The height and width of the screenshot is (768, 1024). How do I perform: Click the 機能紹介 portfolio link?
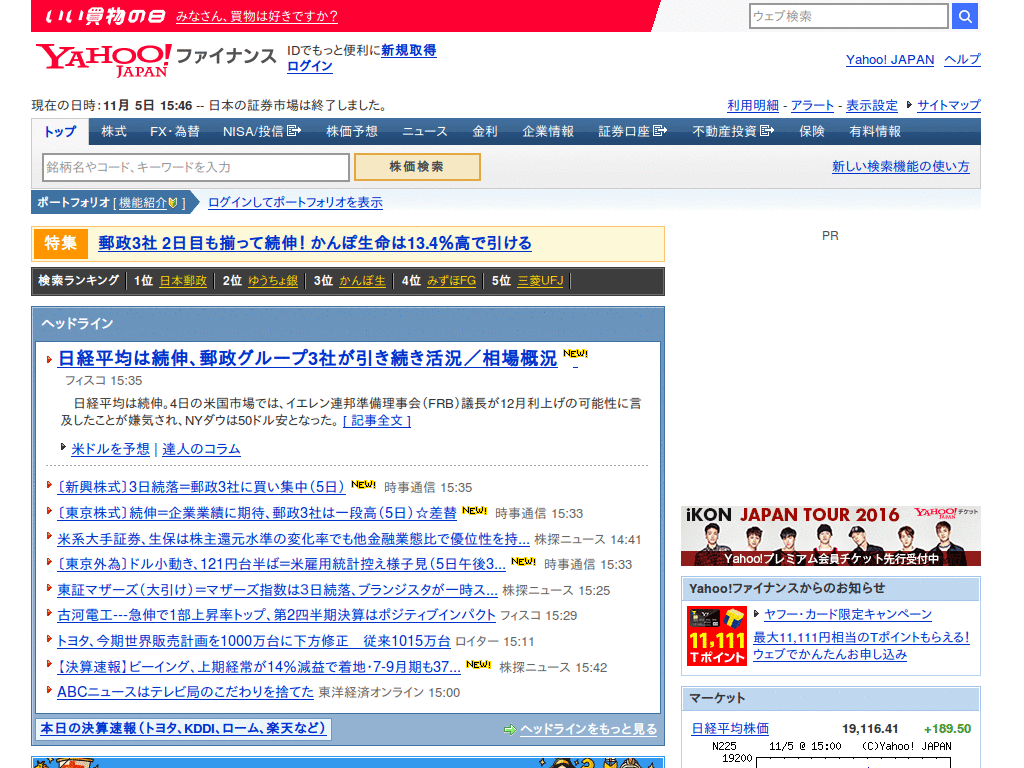click(x=143, y=203)
